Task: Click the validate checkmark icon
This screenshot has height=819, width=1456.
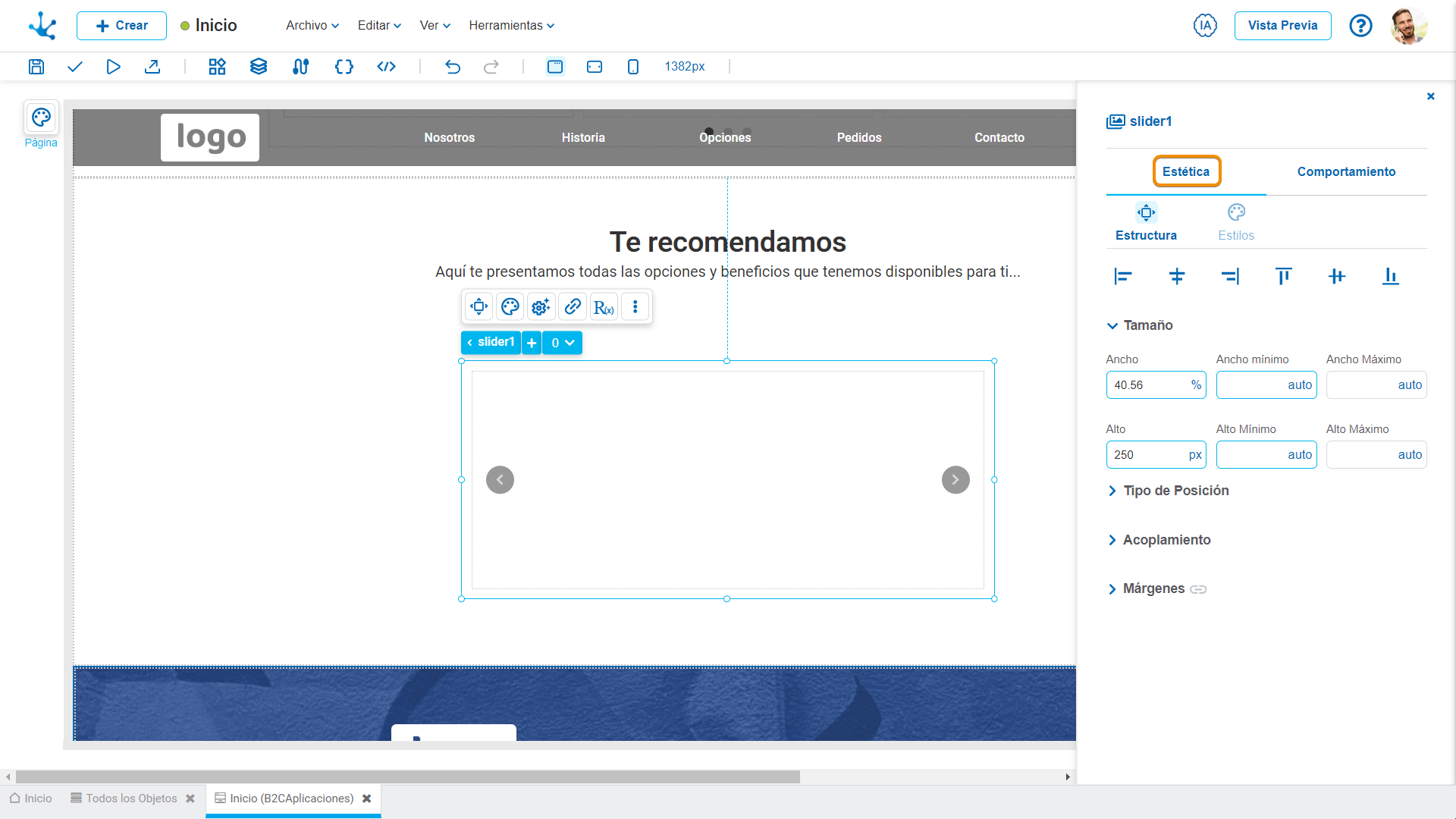Action: tap(74, 67)
